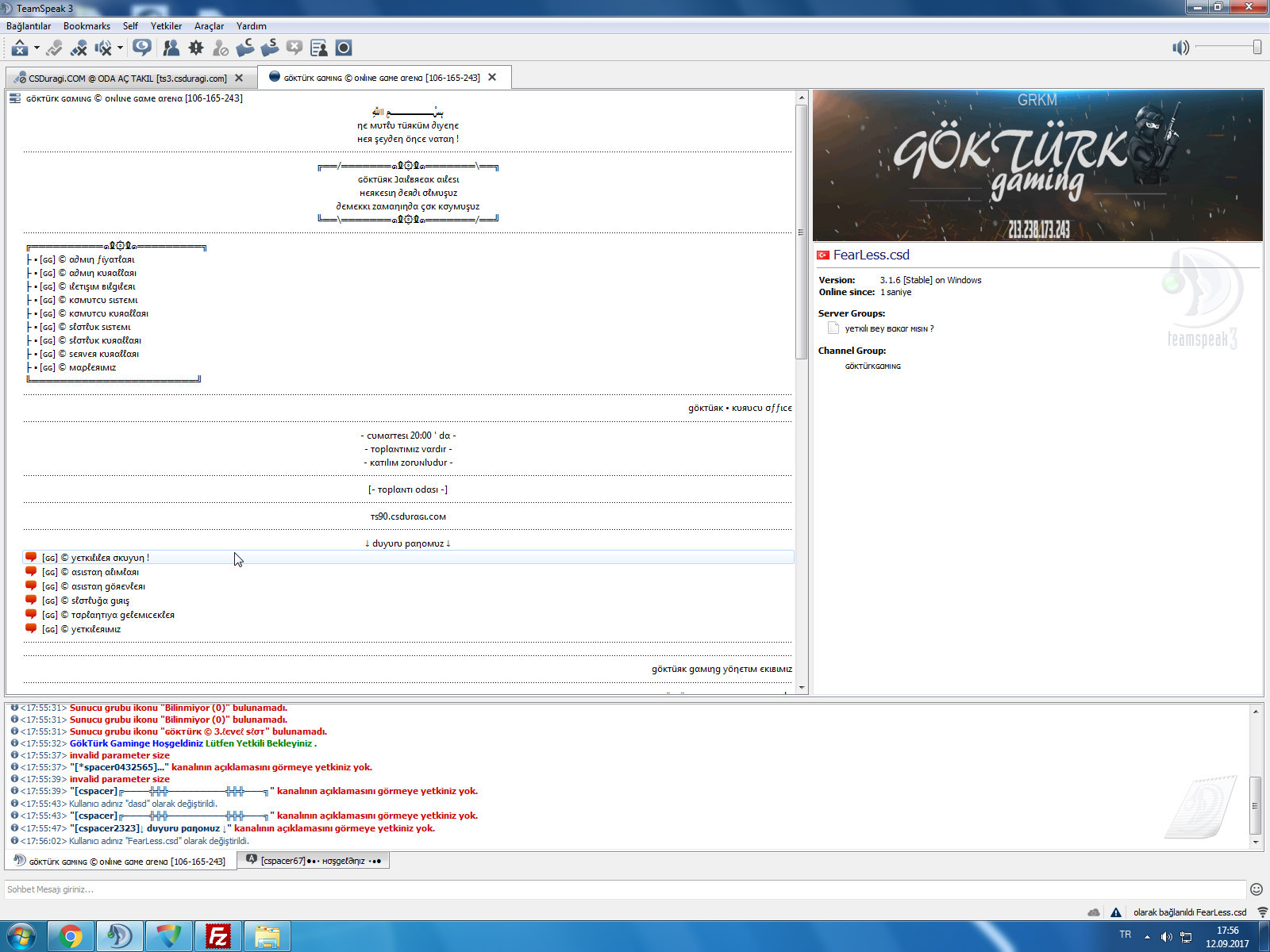Click red icon of slotluğa giriş channel
Image resolution: width=1270 pixels, height=952 pixels.
31,600
